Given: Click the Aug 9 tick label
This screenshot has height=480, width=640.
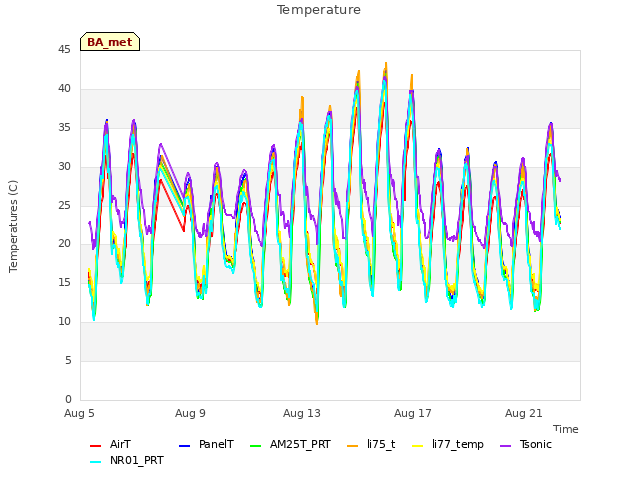Looking at the screenshot, I should click(x=190, y=413).
